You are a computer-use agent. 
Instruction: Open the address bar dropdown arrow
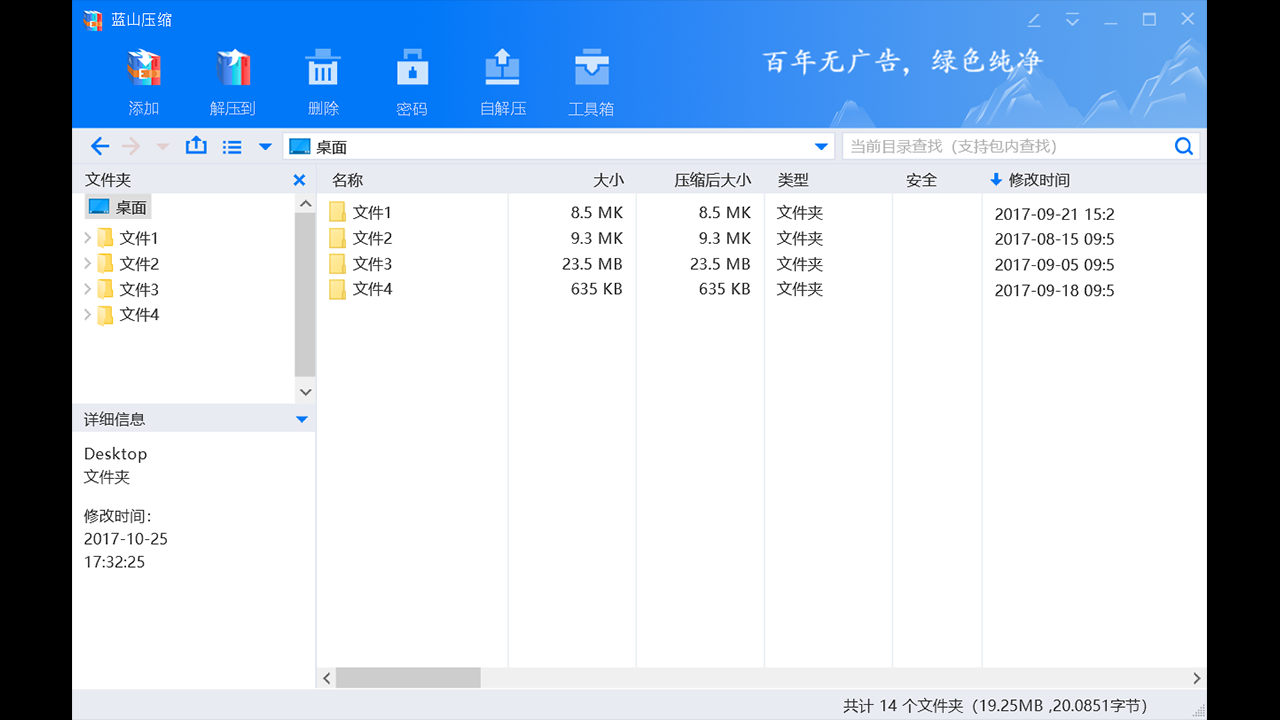[820, 145]
